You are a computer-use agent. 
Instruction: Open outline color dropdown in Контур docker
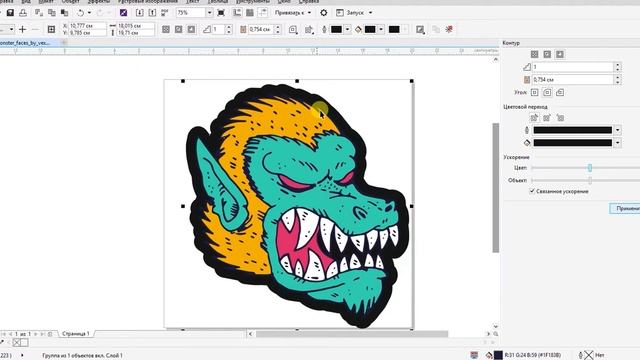[x=618, y=130]
